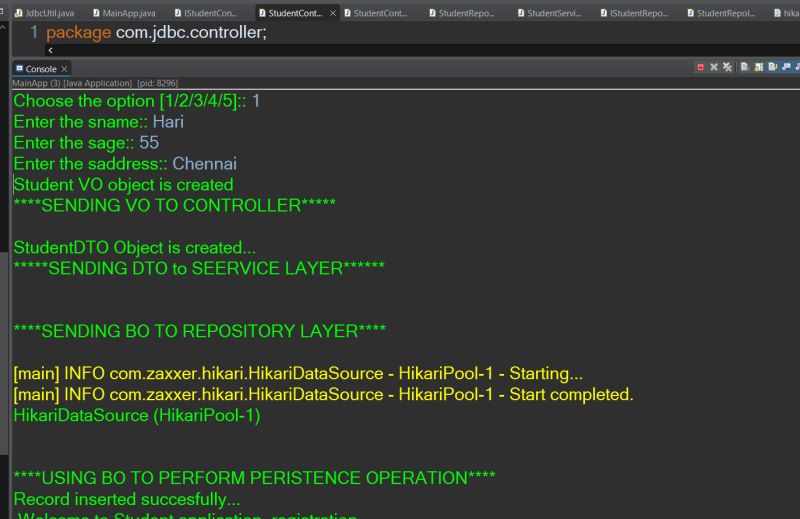
Task: Clear the console output
Action: point(745,68)
